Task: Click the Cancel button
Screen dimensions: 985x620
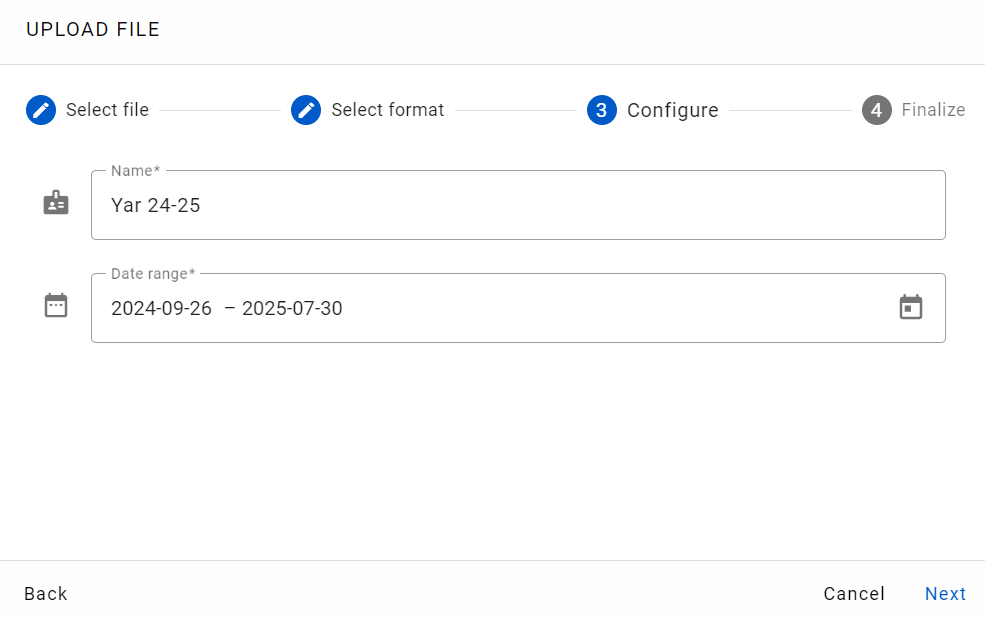Action: [854, 594]
